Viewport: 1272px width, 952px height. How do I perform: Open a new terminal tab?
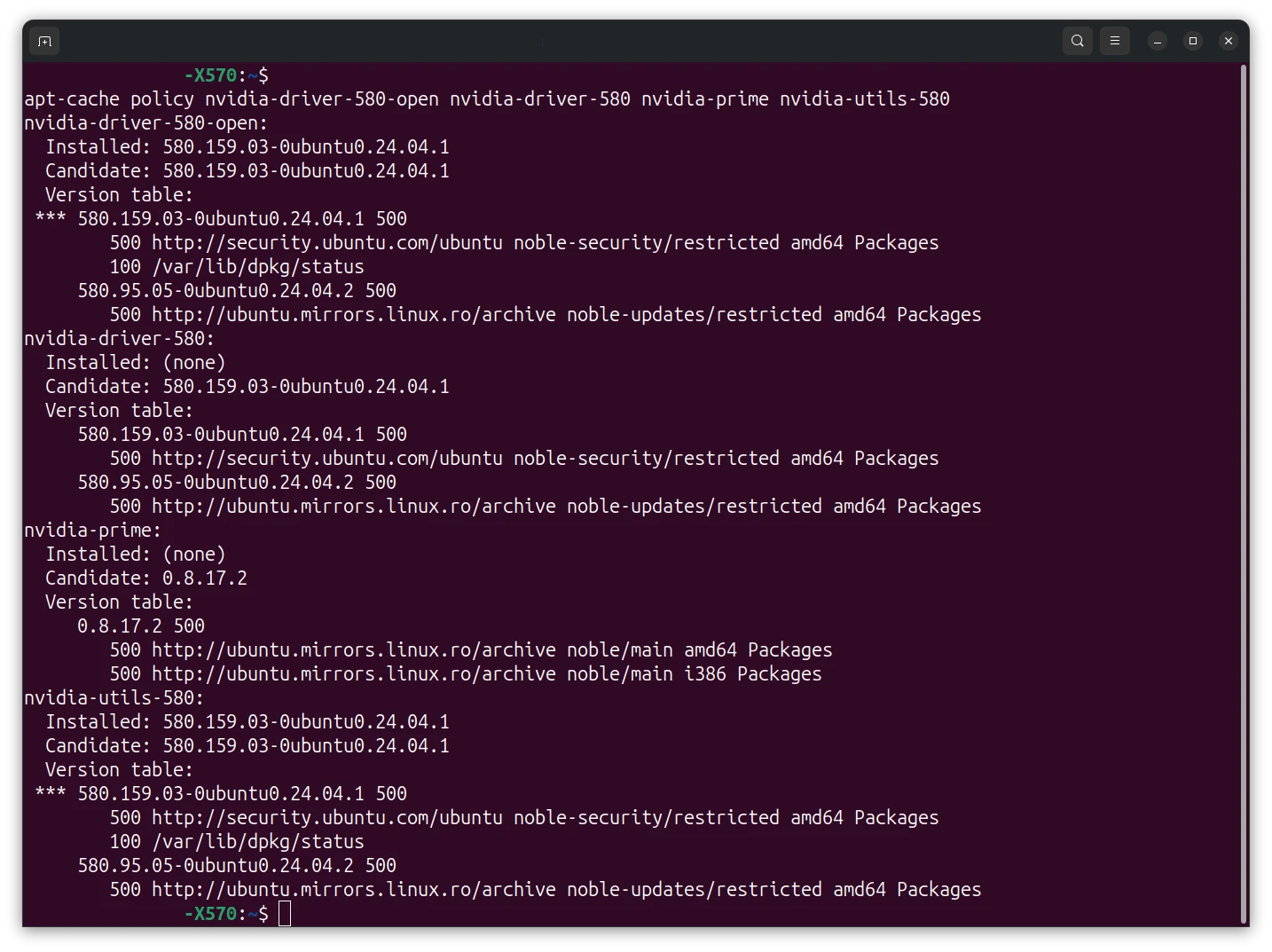tap(44, 41)
